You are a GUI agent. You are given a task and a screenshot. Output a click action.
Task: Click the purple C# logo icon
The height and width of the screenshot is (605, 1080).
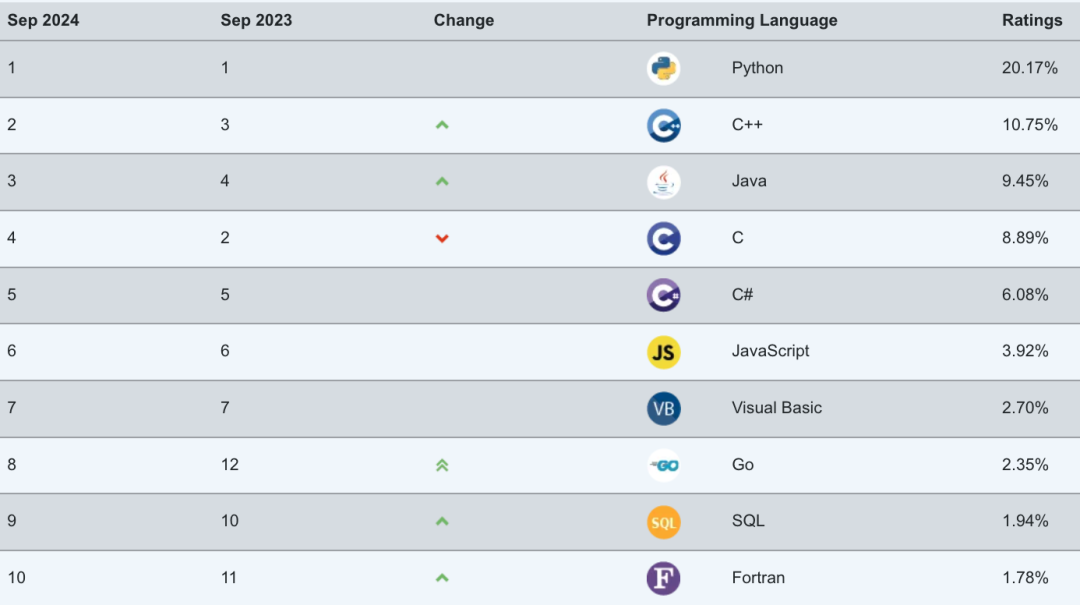coord(663,295)
